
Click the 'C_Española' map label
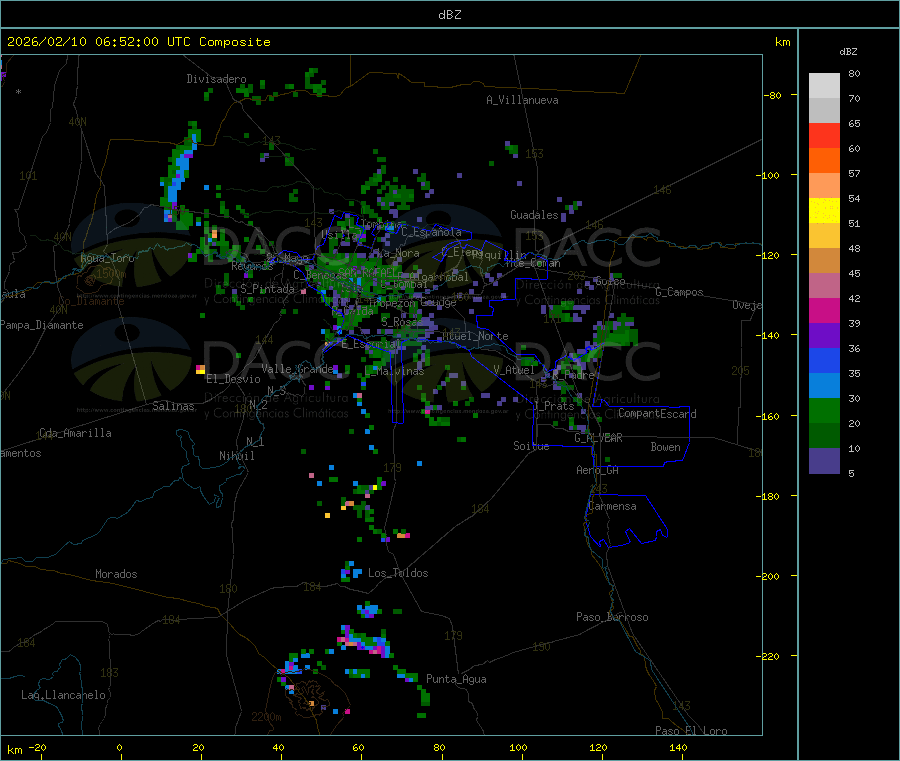pyautogui.click(x=431, y=232)
